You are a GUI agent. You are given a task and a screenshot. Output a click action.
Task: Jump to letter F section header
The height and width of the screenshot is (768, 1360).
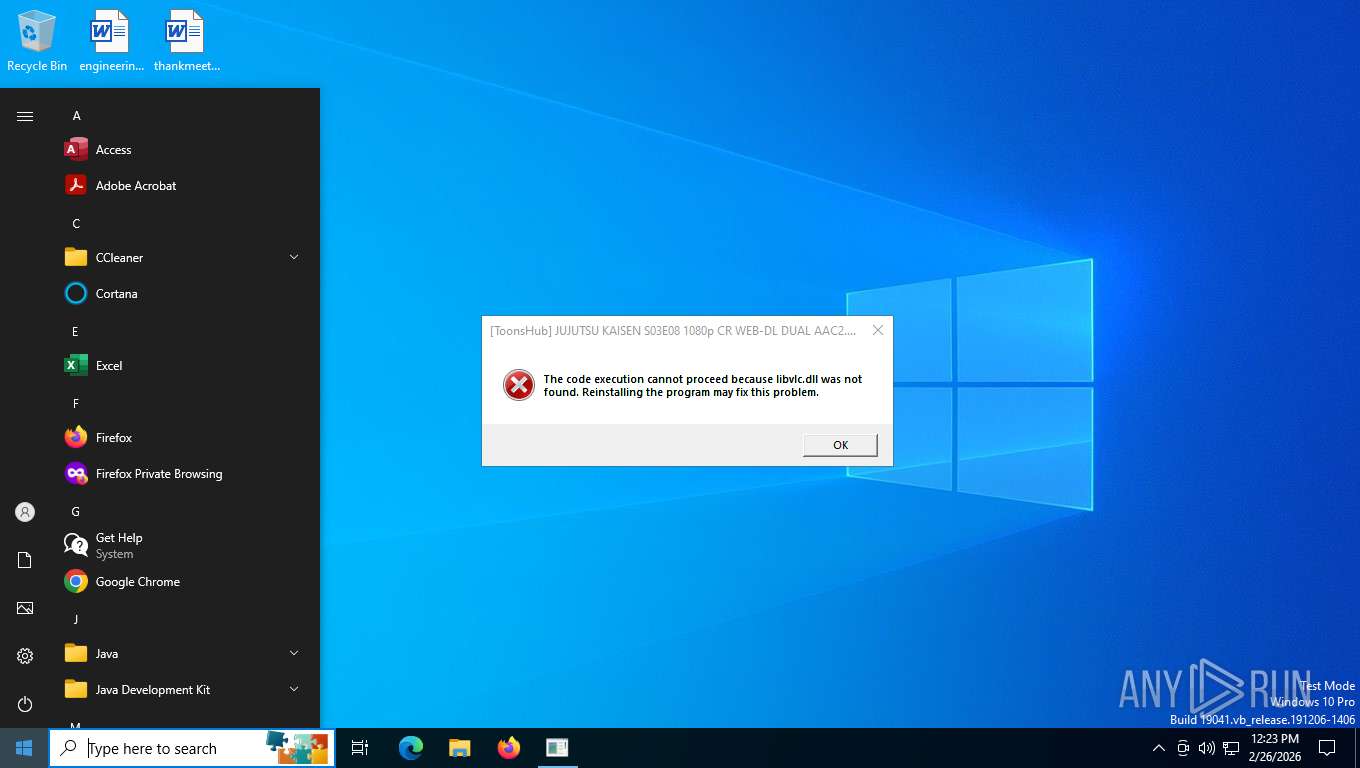[75, 404]
